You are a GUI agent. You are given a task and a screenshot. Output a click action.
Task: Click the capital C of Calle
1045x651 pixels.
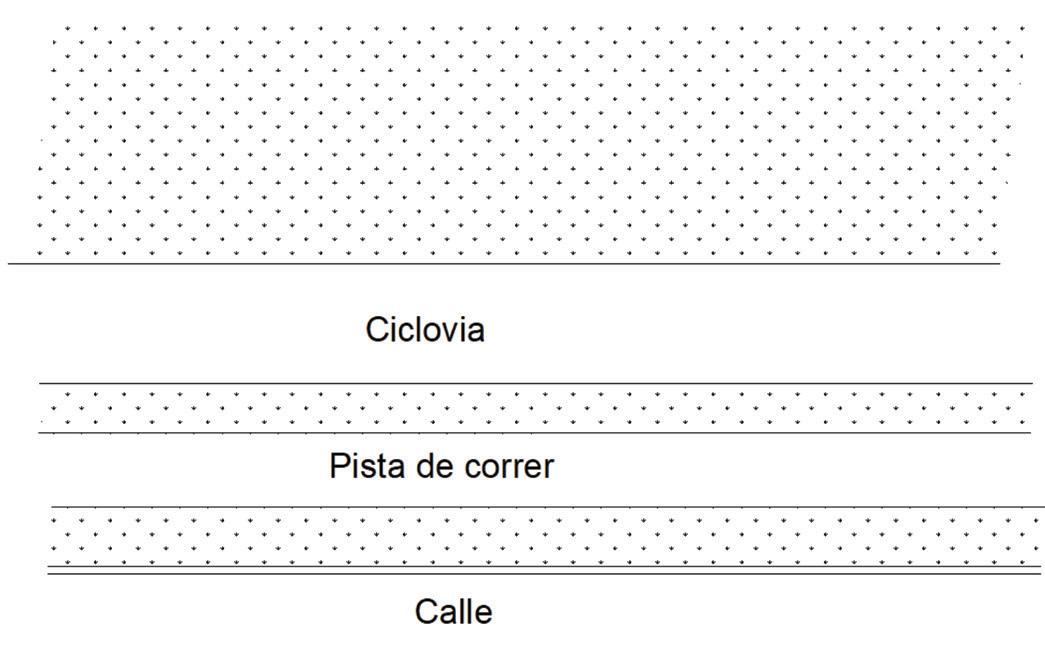427,611
